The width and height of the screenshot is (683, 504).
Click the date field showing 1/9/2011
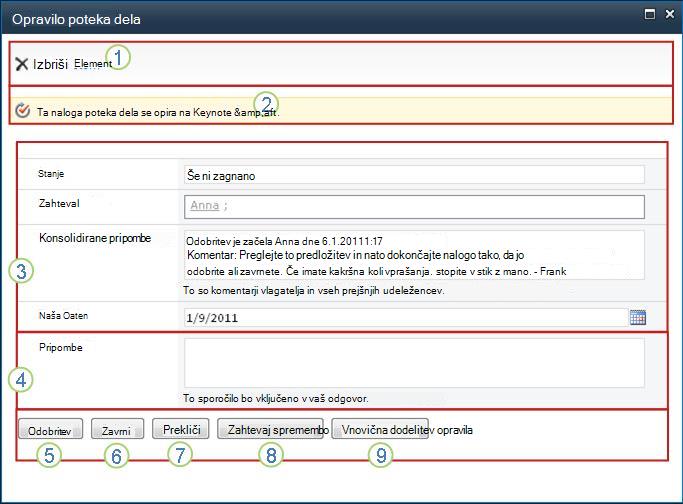pyautogui.click(x=406, y=318)
